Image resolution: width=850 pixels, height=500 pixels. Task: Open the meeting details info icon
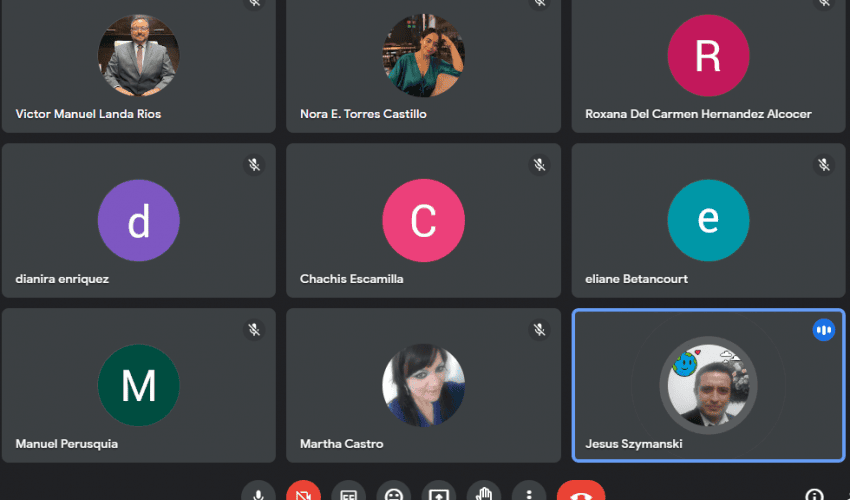pyautogui.click(x=814, y=494)
